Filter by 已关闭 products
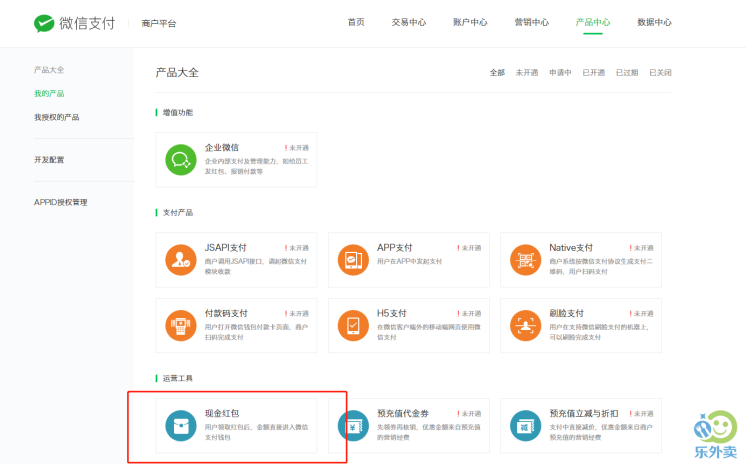The image size is (746, 464). click(x=660, y=72)
